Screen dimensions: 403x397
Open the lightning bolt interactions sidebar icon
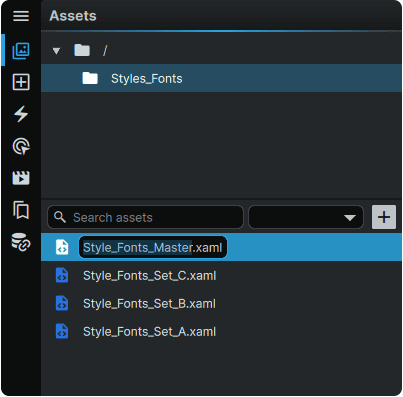point(21,114)
